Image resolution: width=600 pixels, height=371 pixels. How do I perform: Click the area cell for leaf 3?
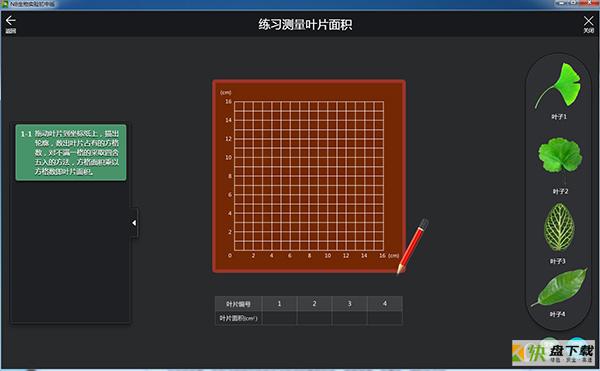349,318
